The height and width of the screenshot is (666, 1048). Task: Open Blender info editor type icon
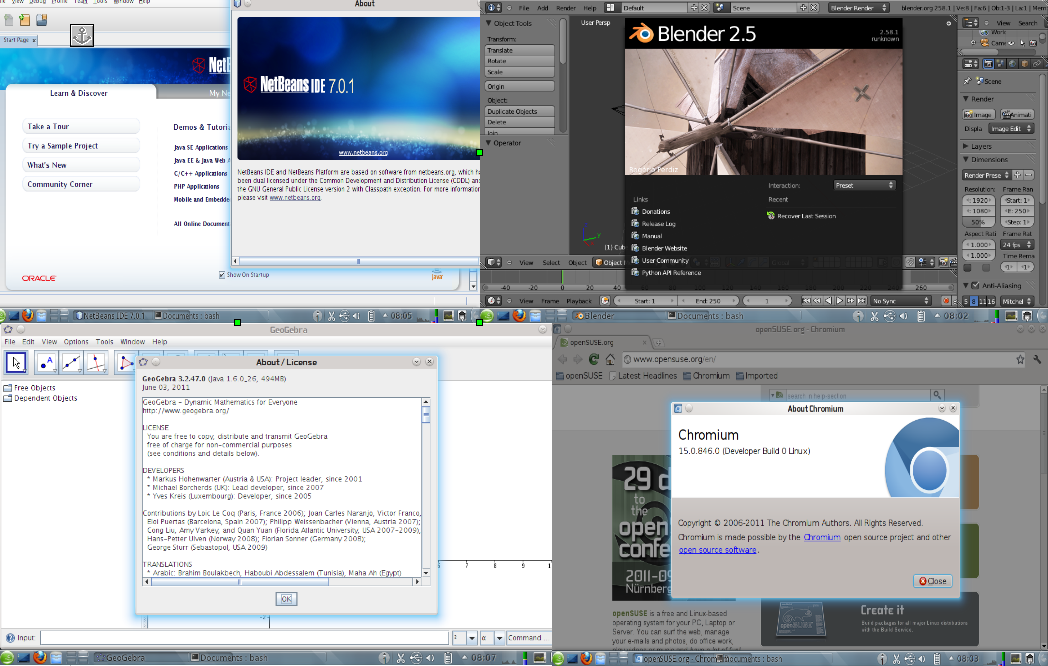[493, 8]
